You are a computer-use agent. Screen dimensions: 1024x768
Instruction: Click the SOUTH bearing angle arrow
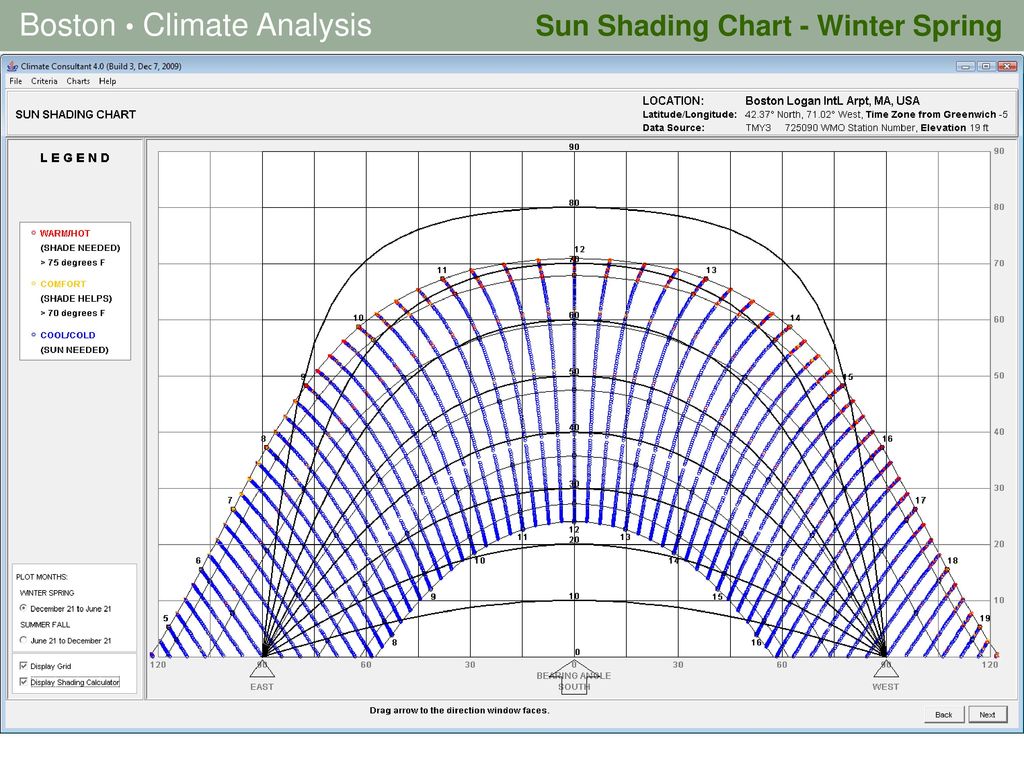click(x=574, y=677)
